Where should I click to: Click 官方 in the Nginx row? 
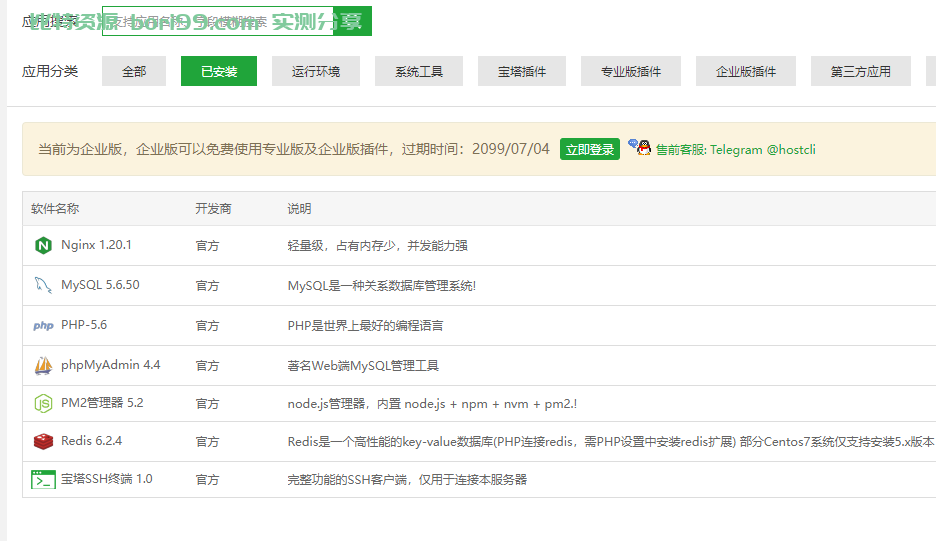tap(207, 245)
